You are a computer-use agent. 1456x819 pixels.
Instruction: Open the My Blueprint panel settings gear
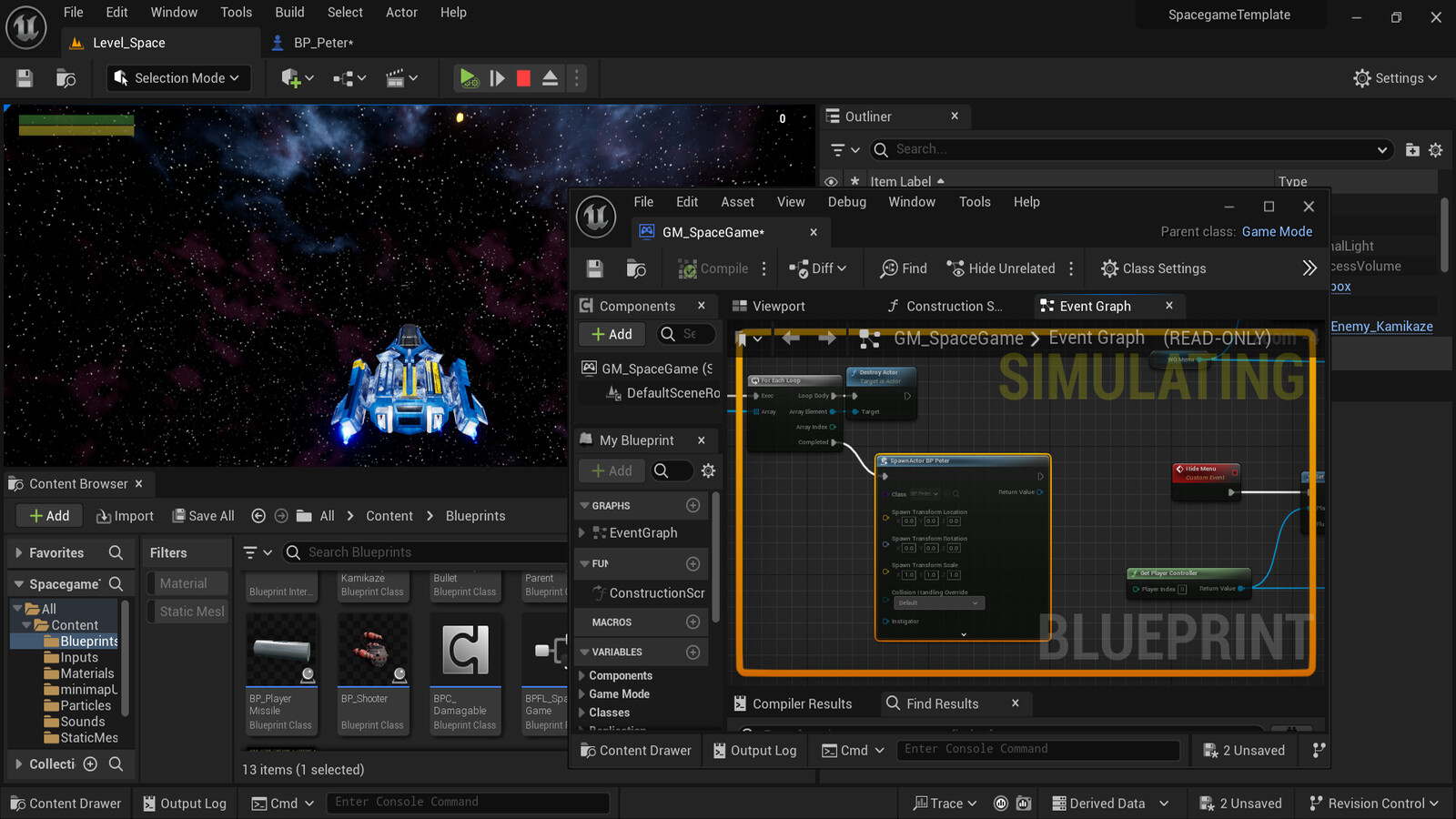(708, 470)
